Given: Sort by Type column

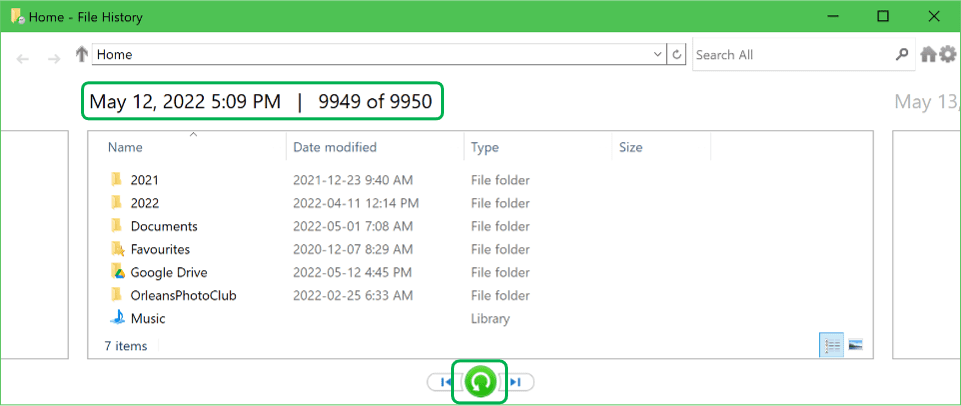Looking at the screenshot, I should [x=484, y=147].
